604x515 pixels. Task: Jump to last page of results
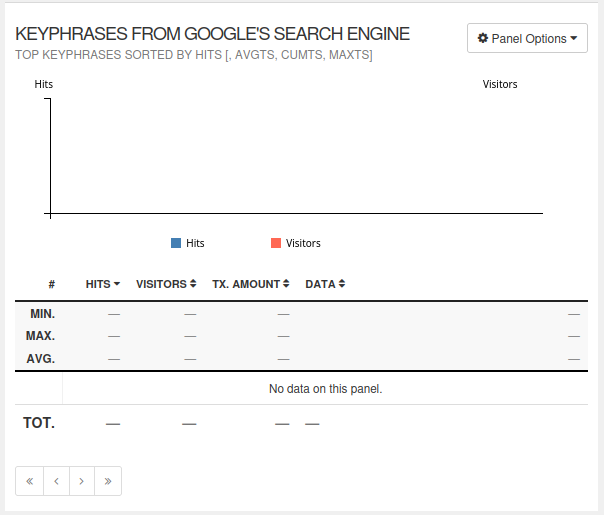(108, 481)
